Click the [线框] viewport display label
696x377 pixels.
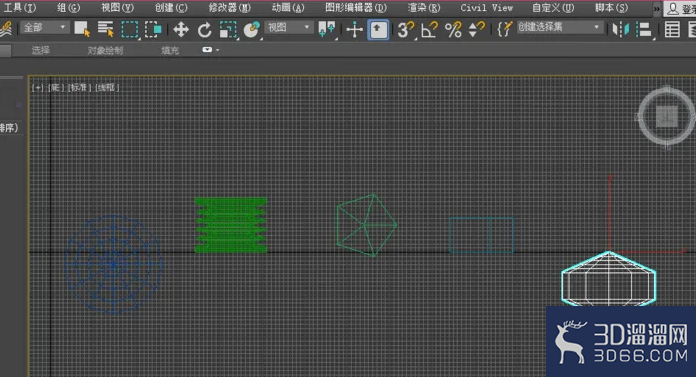pyautogui.click(x=107, y=87)
